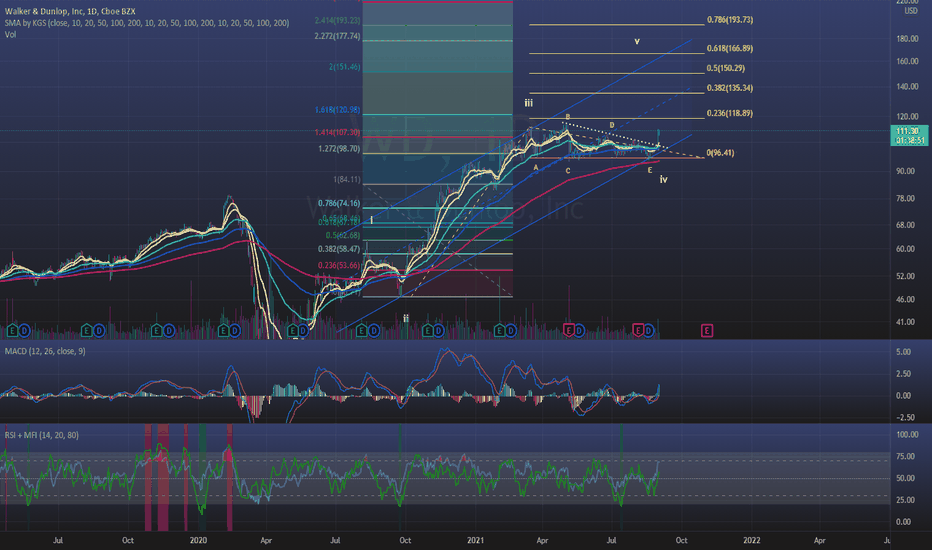
Task: Click the earnings marker near May 2020
Action: click(292, 331)
